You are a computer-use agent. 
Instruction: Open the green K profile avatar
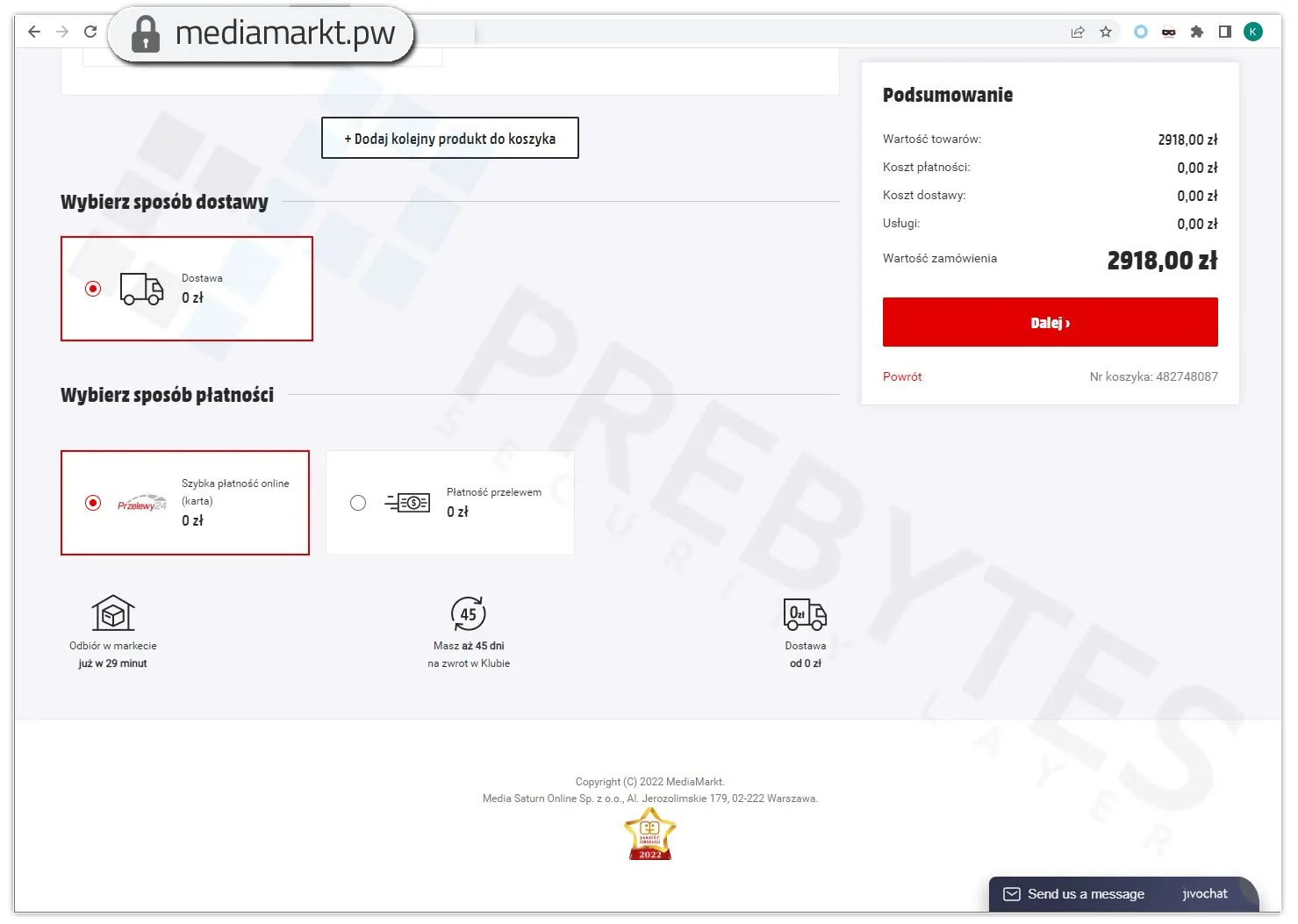pos(1253,32)
